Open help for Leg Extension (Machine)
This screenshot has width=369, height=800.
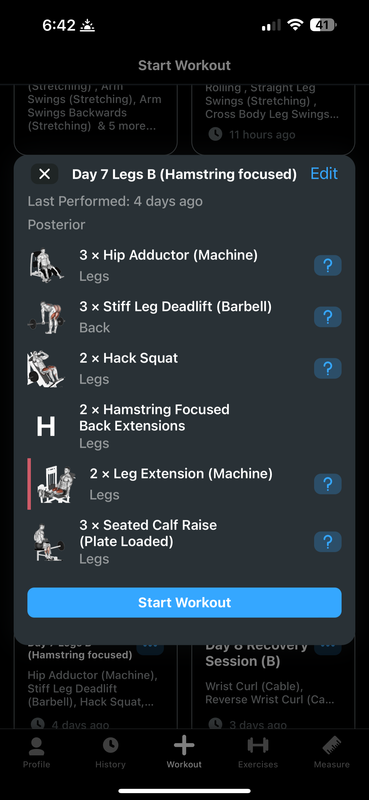[328, 484]
